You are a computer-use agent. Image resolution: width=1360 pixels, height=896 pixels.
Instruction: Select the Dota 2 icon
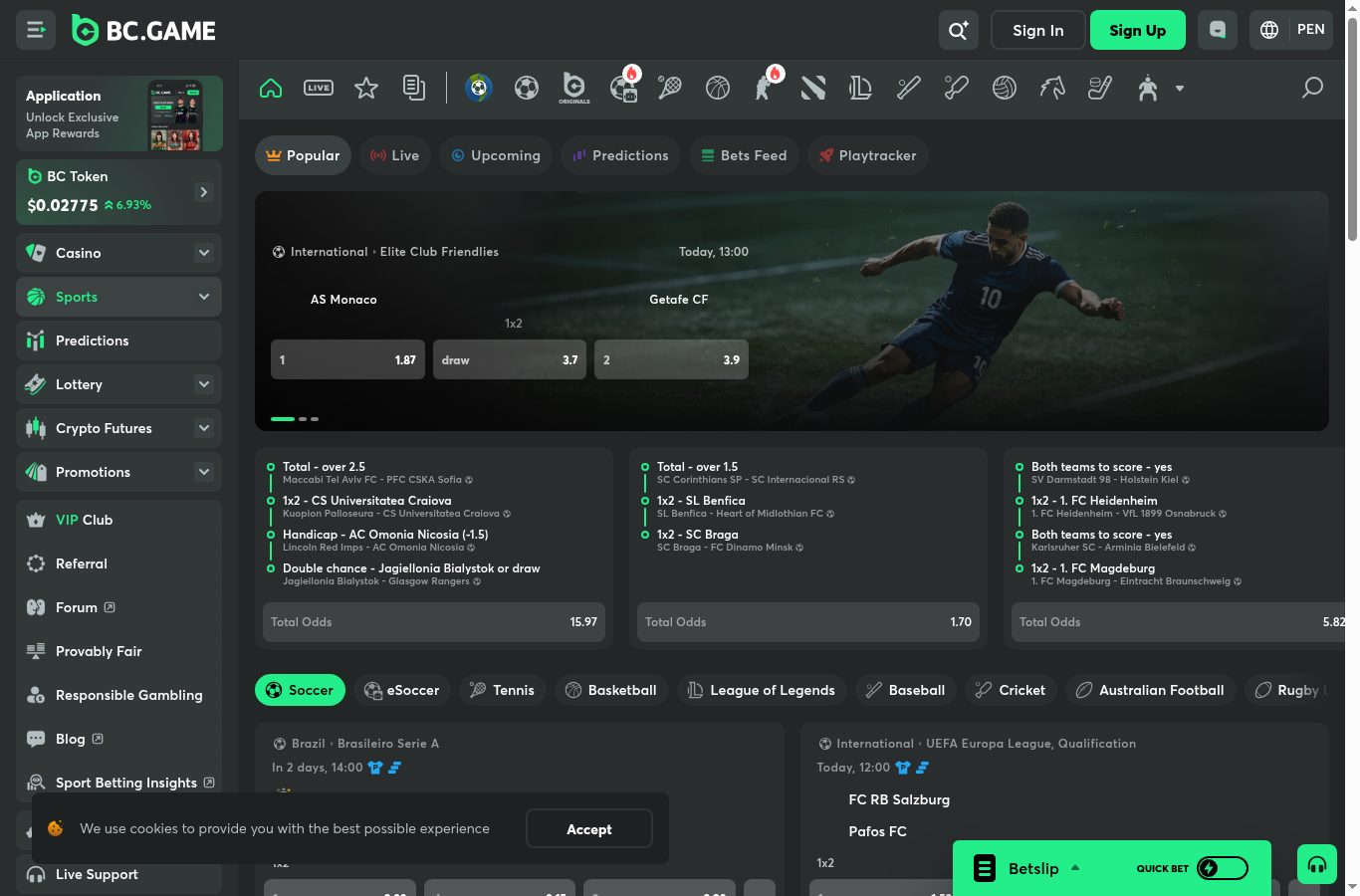(813, 88)
